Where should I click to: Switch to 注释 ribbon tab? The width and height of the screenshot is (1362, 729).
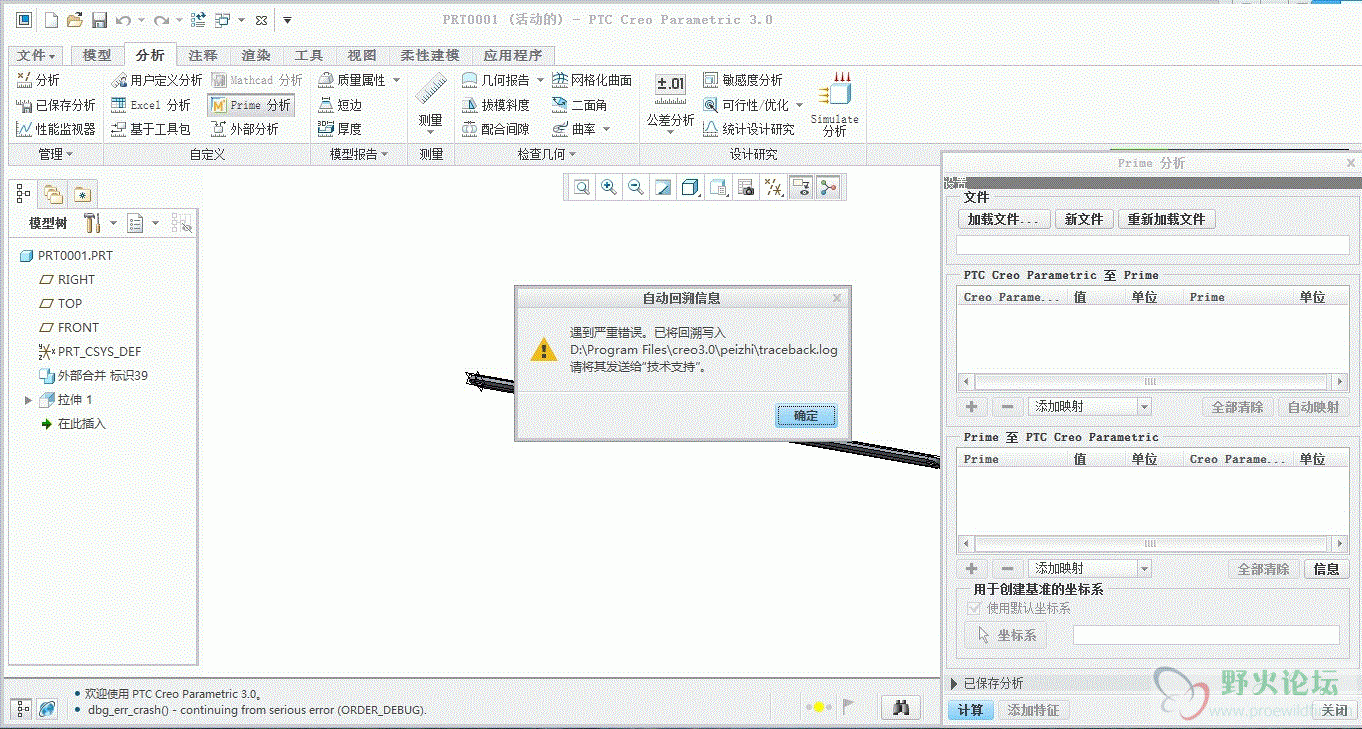click(x=203, y=55)
